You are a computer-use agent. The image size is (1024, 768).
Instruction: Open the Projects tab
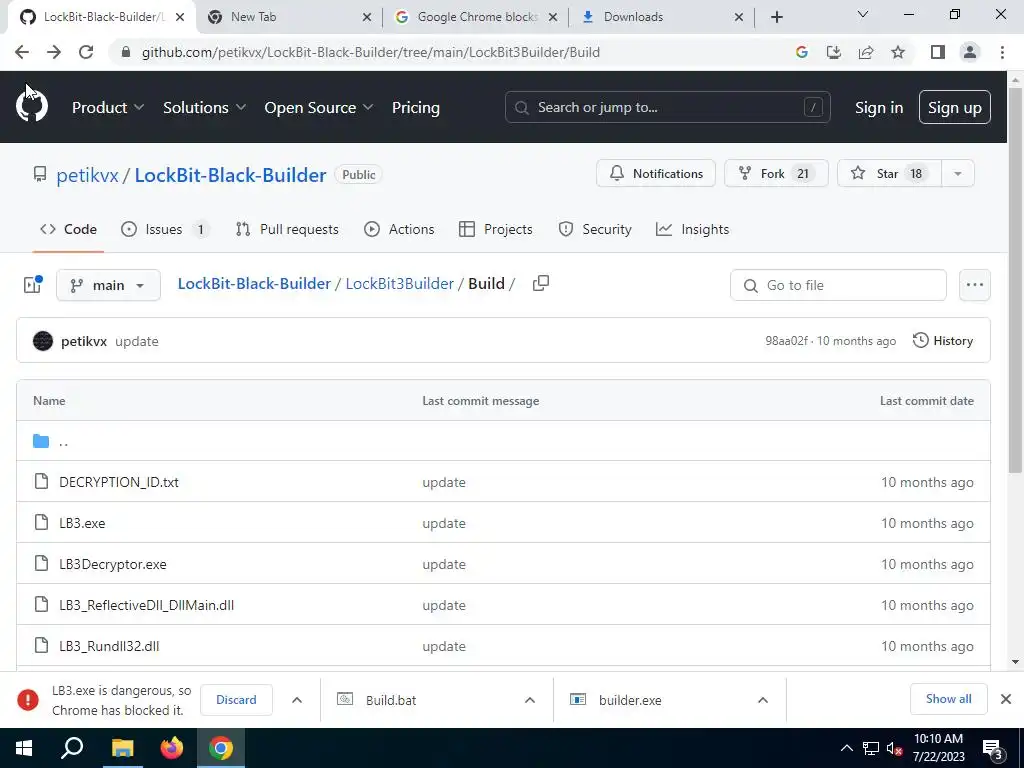click(496, 229)
